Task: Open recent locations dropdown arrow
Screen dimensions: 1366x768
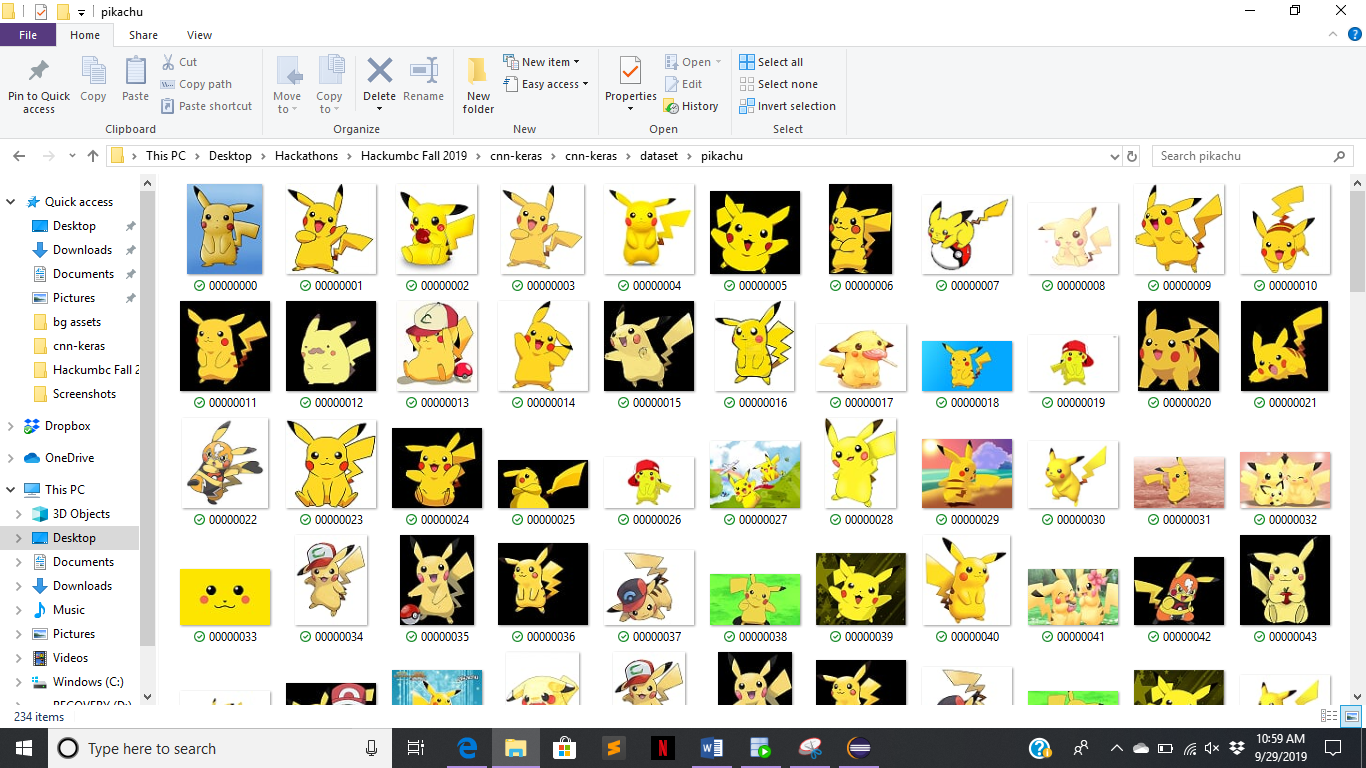Action: click(x=72, y=156)
